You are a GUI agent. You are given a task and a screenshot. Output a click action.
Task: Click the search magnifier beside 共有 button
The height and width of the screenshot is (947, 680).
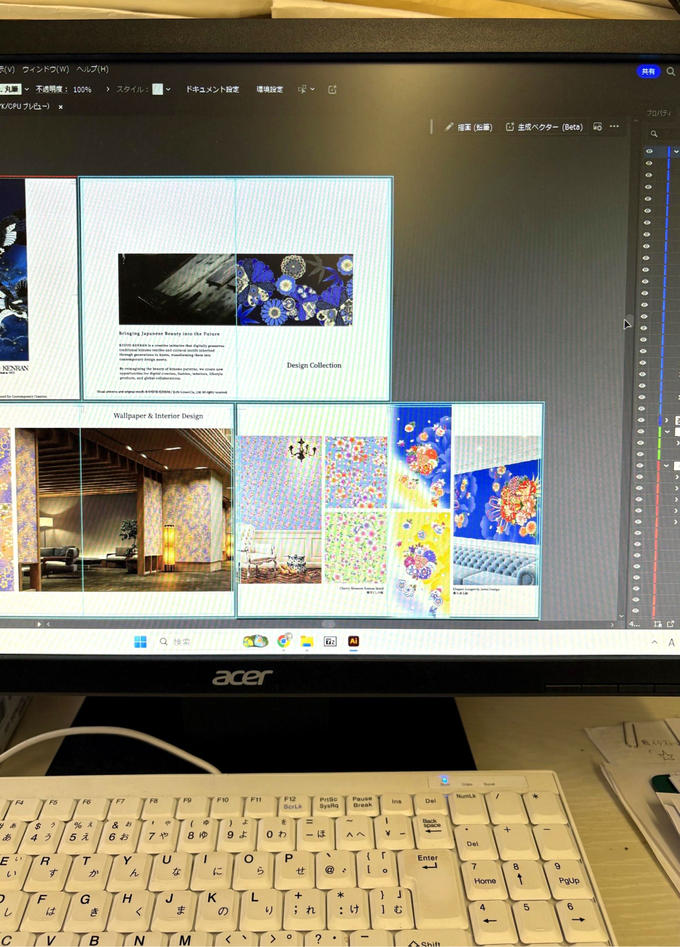coord(671,71)
